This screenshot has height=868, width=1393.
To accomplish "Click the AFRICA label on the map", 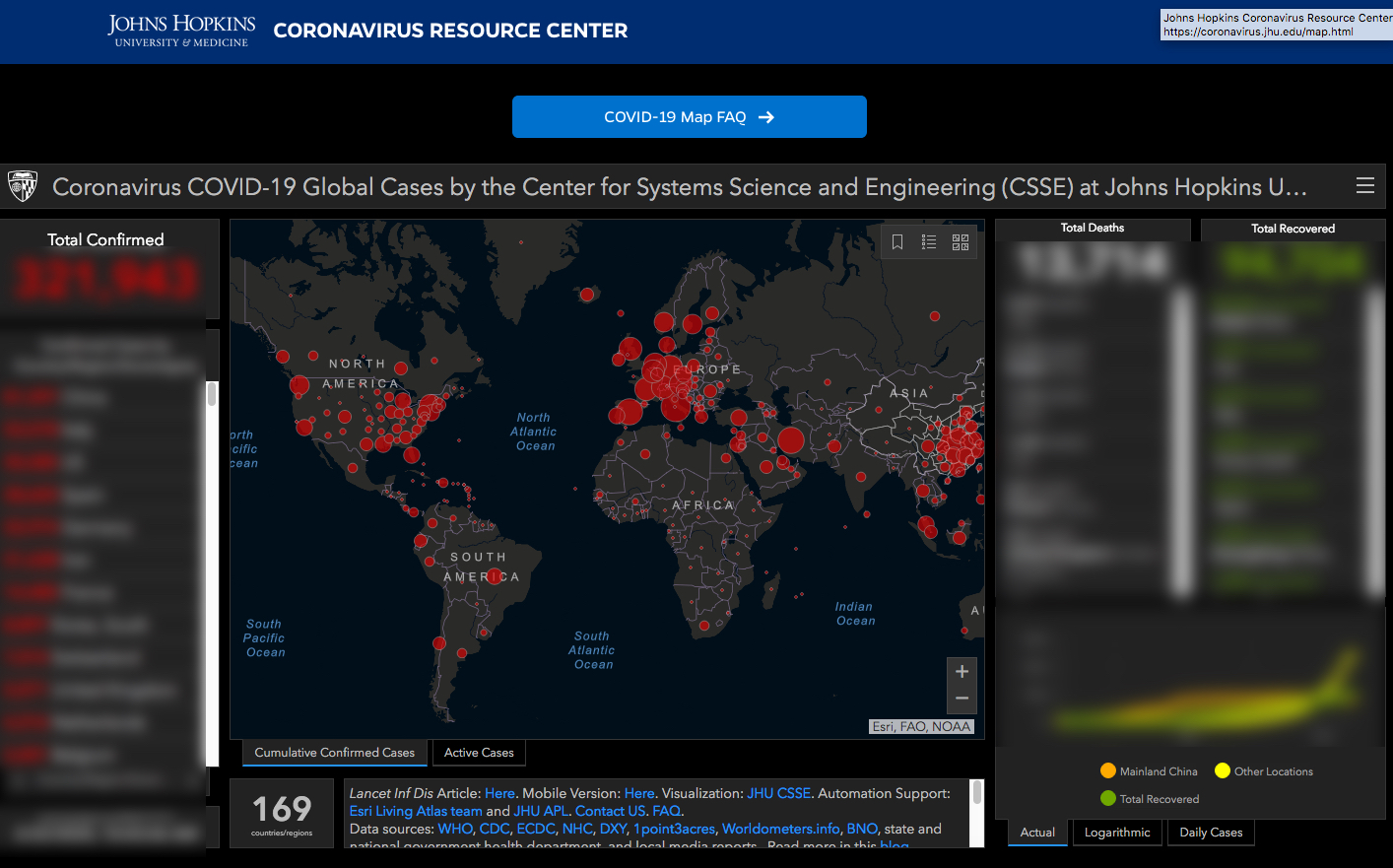I will coord(702,504).
